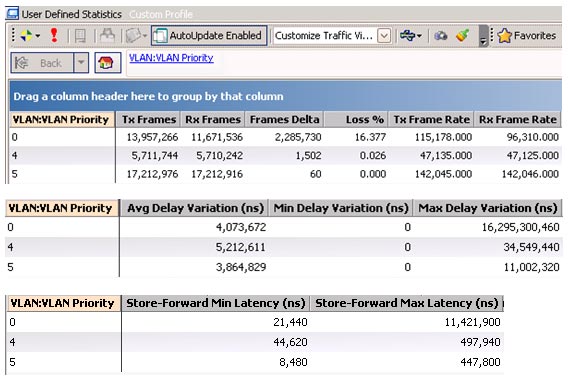The height and width of the screenshot is (381, 568).
Task: Click the User Defined Statistics window icon
Action: click(12, 14)
